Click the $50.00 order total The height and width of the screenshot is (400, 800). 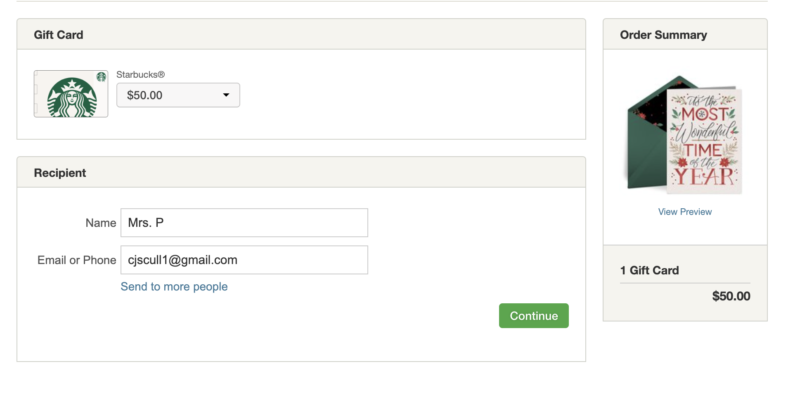coord(731,296)
